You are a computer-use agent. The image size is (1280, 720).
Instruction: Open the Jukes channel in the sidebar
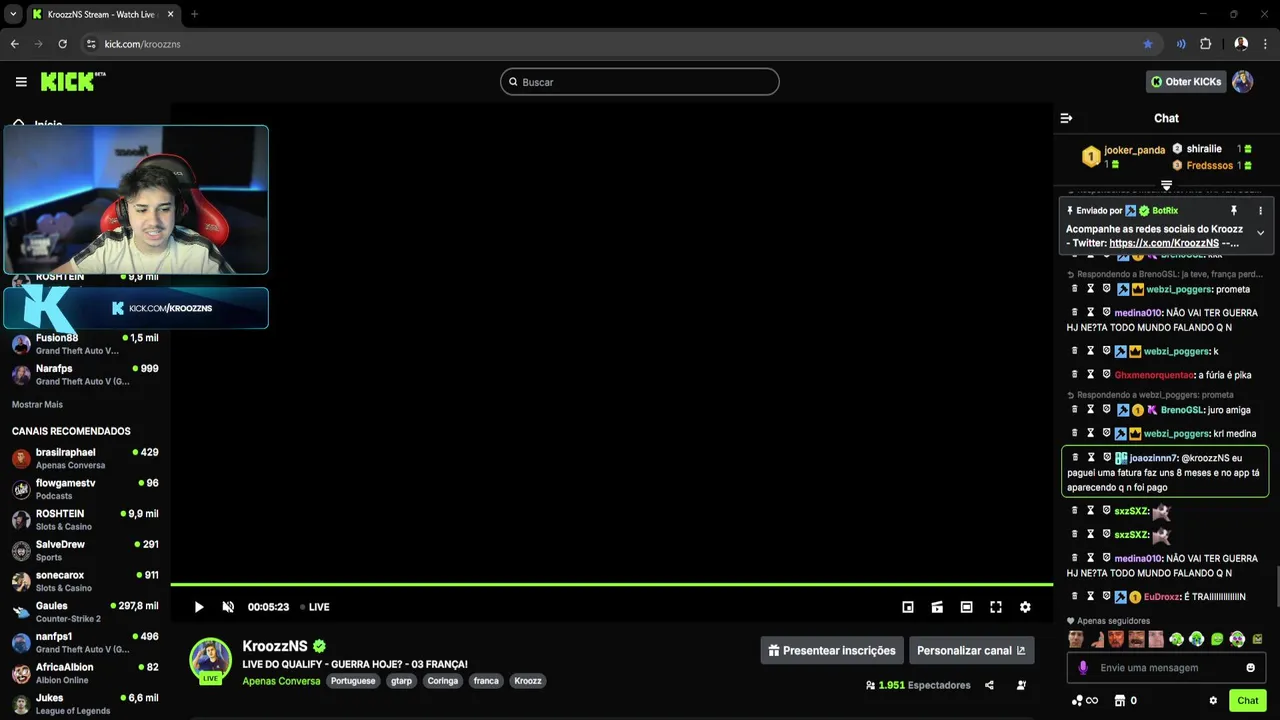[x=85, y=704]
